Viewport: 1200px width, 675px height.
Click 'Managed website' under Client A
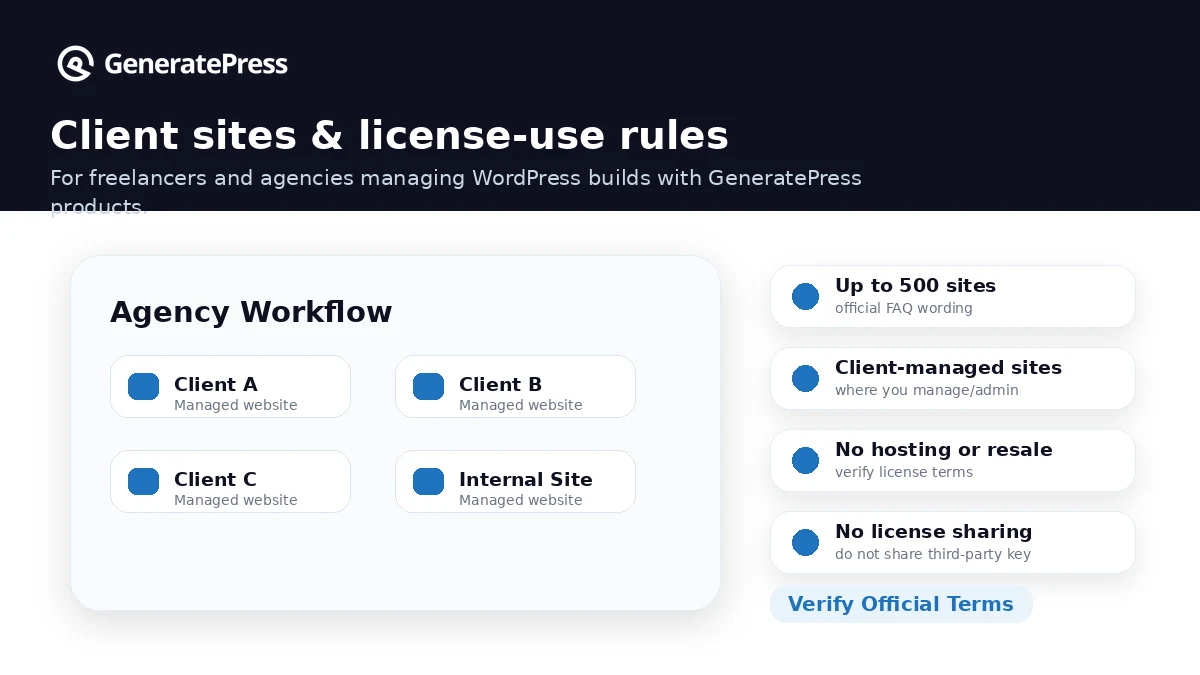click(236, 405)
